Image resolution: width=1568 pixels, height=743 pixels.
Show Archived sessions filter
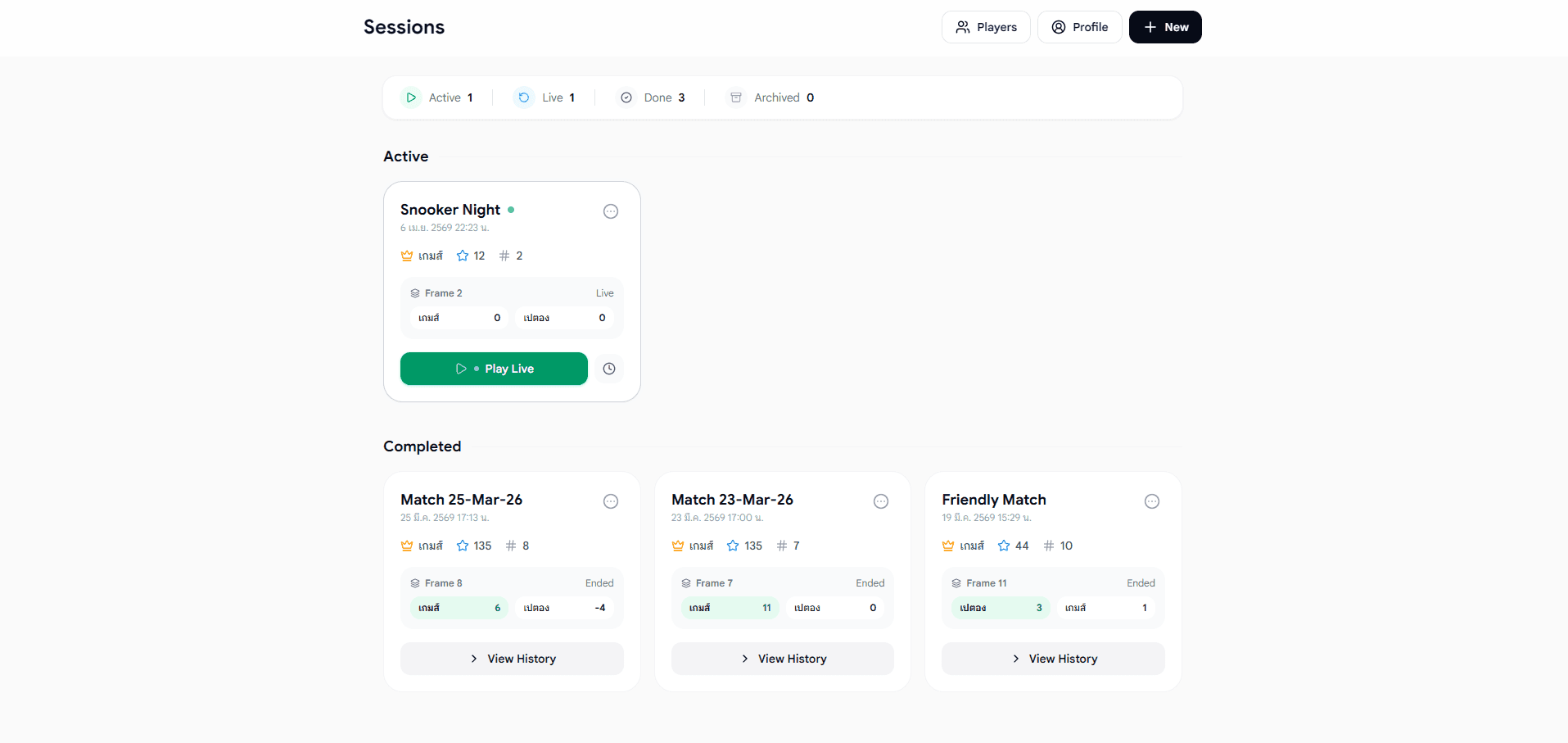tap(771, 97)
